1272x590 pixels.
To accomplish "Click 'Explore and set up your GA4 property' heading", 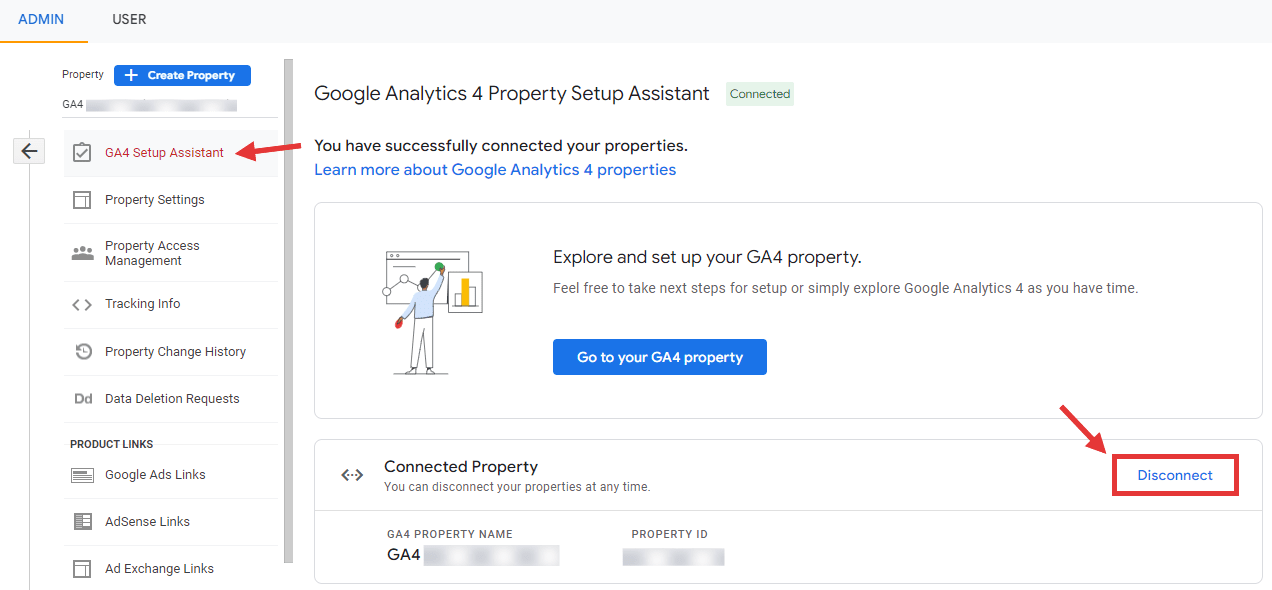I will pos(707,257).
